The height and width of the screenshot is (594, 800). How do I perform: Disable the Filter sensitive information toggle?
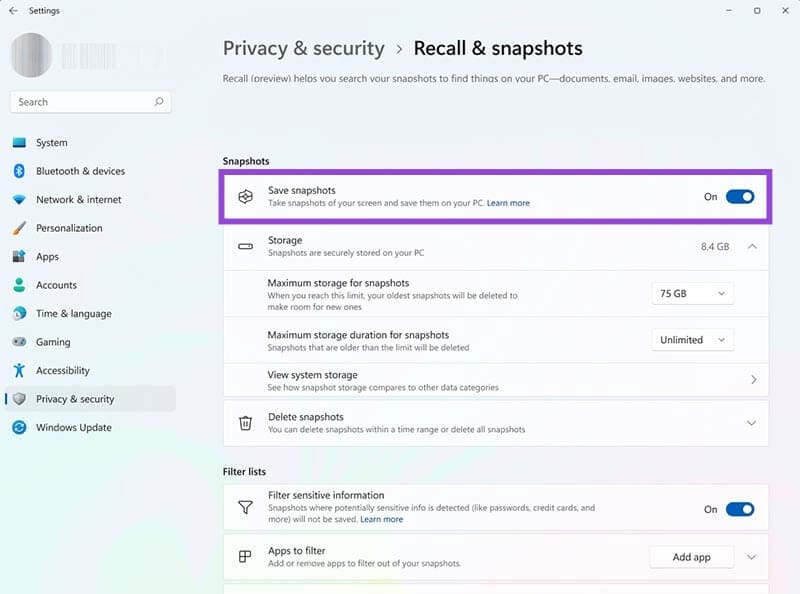740,509
